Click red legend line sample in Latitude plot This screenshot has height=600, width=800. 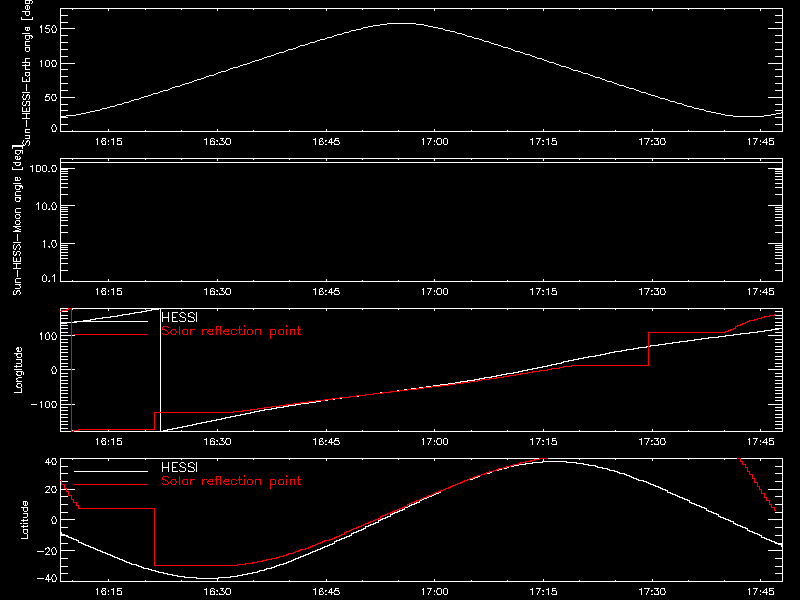111,485
